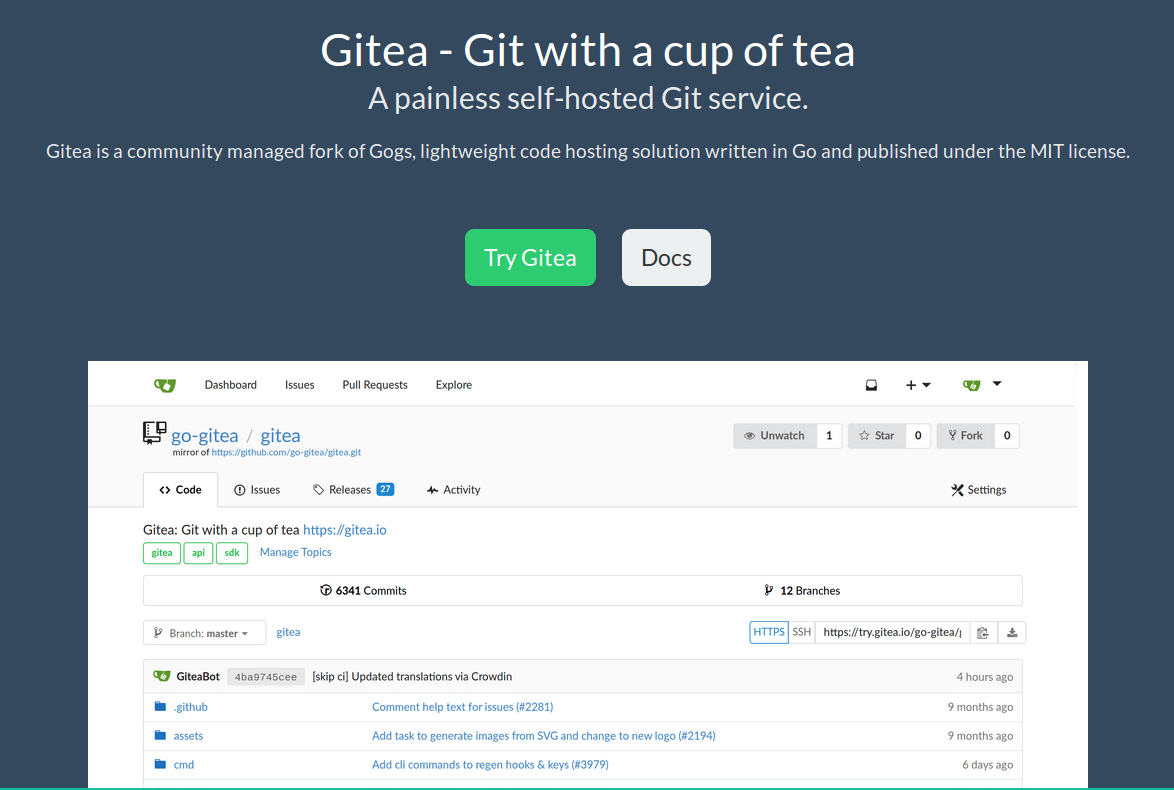Expand the plus create-new dropdown

tap(918, 385)
